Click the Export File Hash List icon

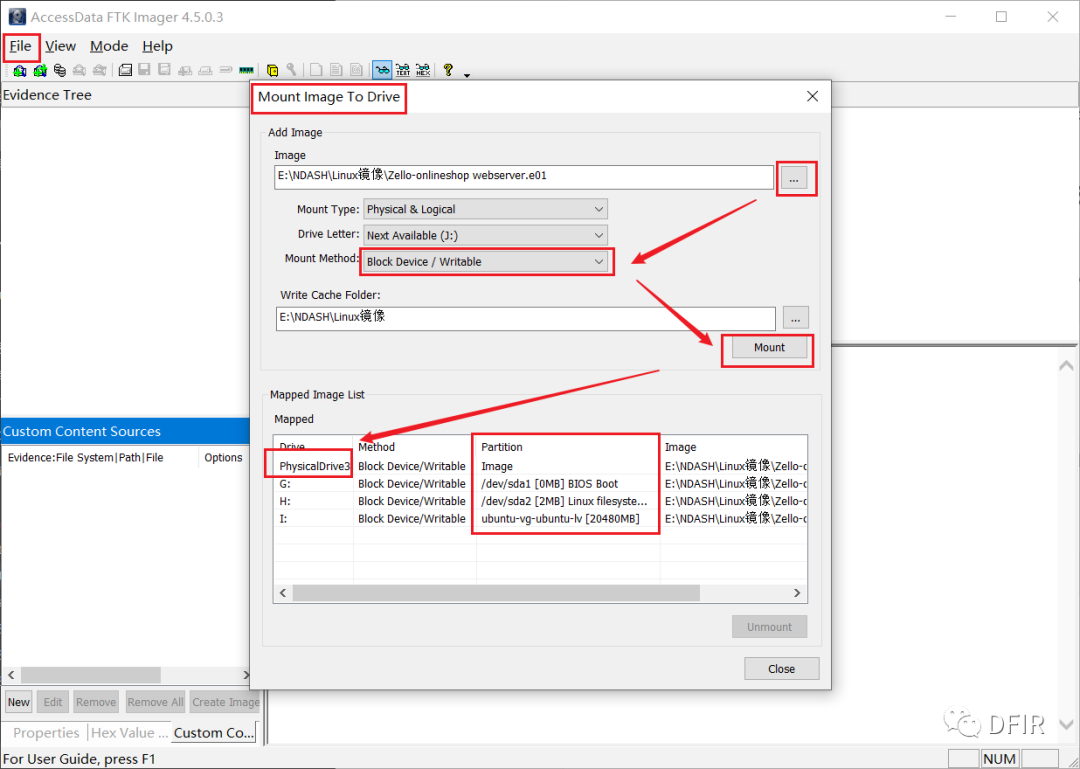pos(335,70)
